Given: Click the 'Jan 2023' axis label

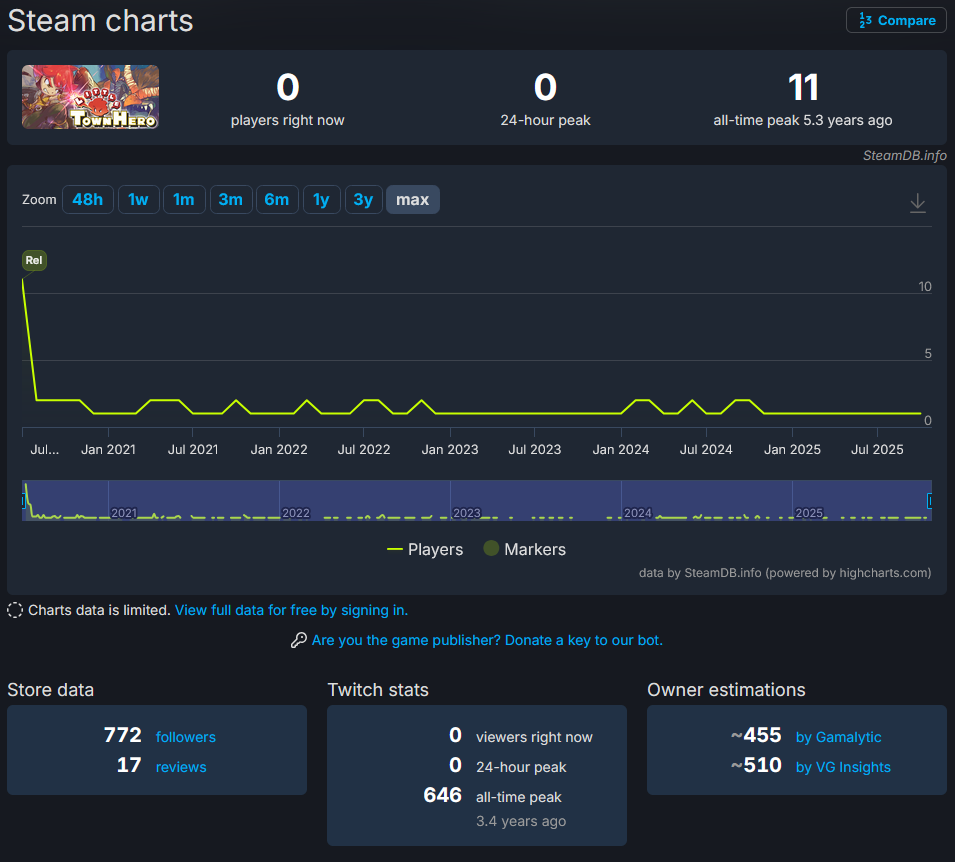Looking at the screenshot, I should tap(450, 450).
